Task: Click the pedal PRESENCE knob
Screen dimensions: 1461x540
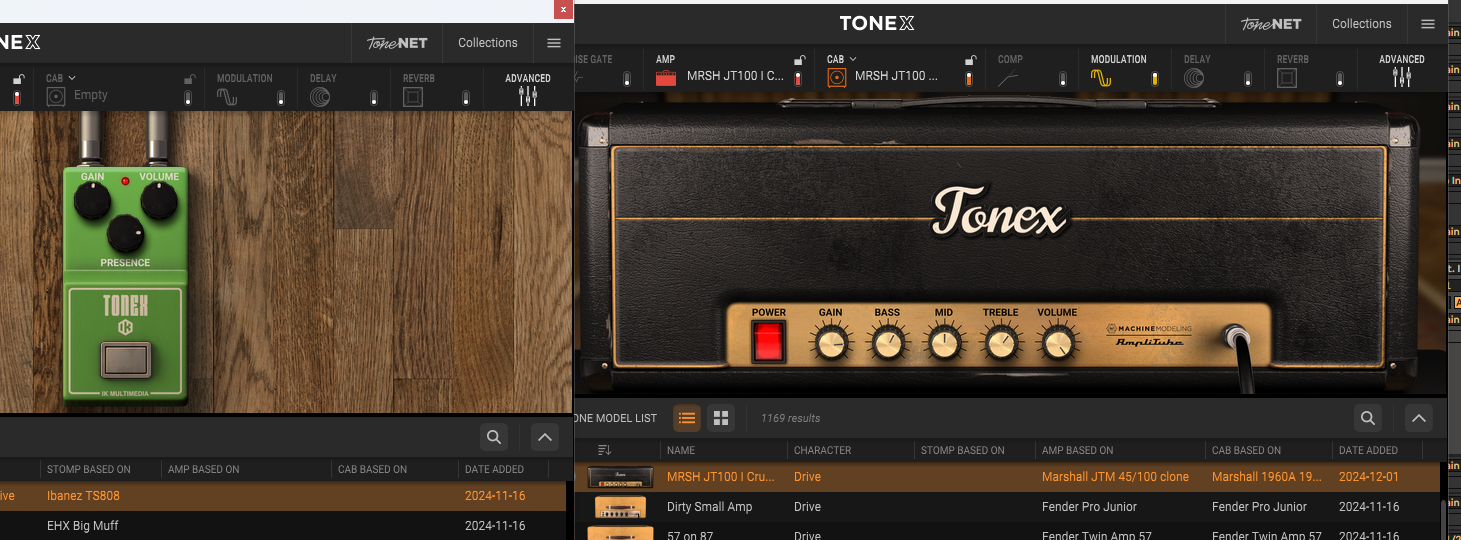Action: tap(126, 233)
